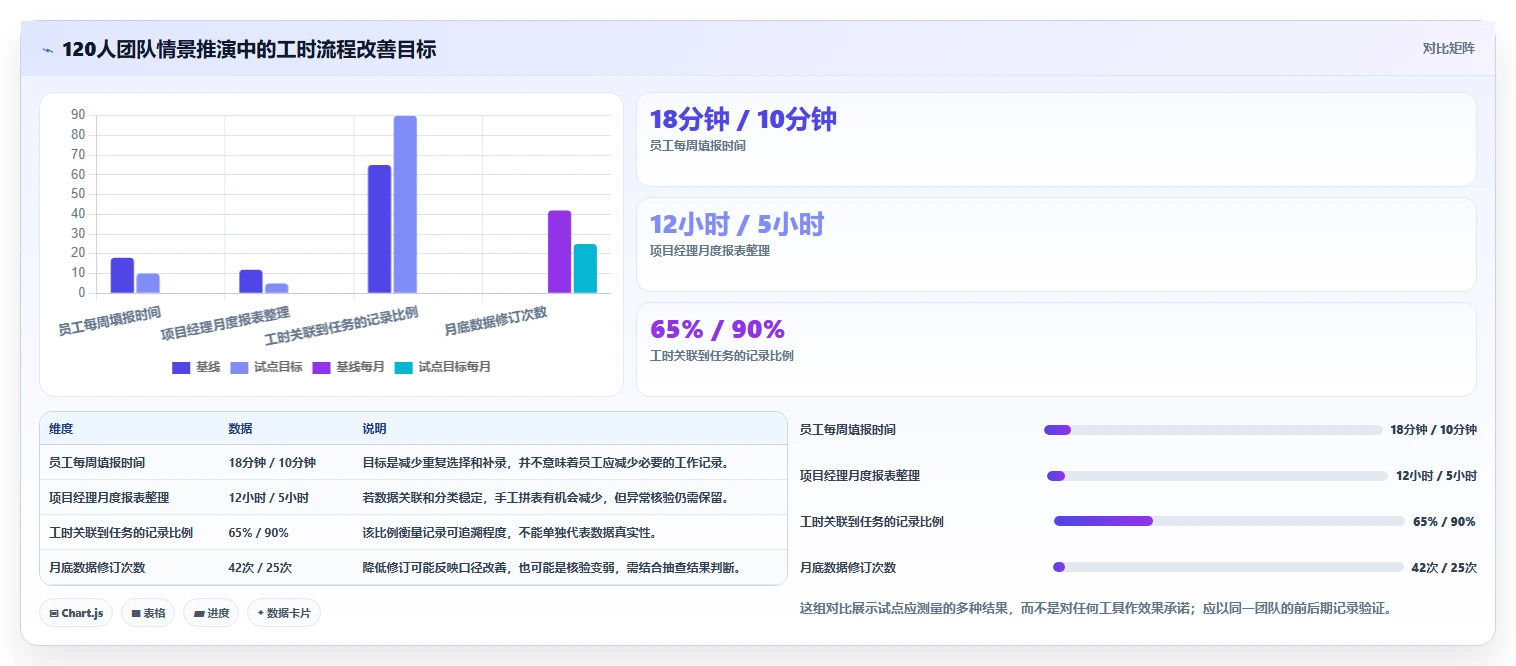
Task: Click the 18分钟 / 10分钟 stat card heading
Action: coord(743,119)
